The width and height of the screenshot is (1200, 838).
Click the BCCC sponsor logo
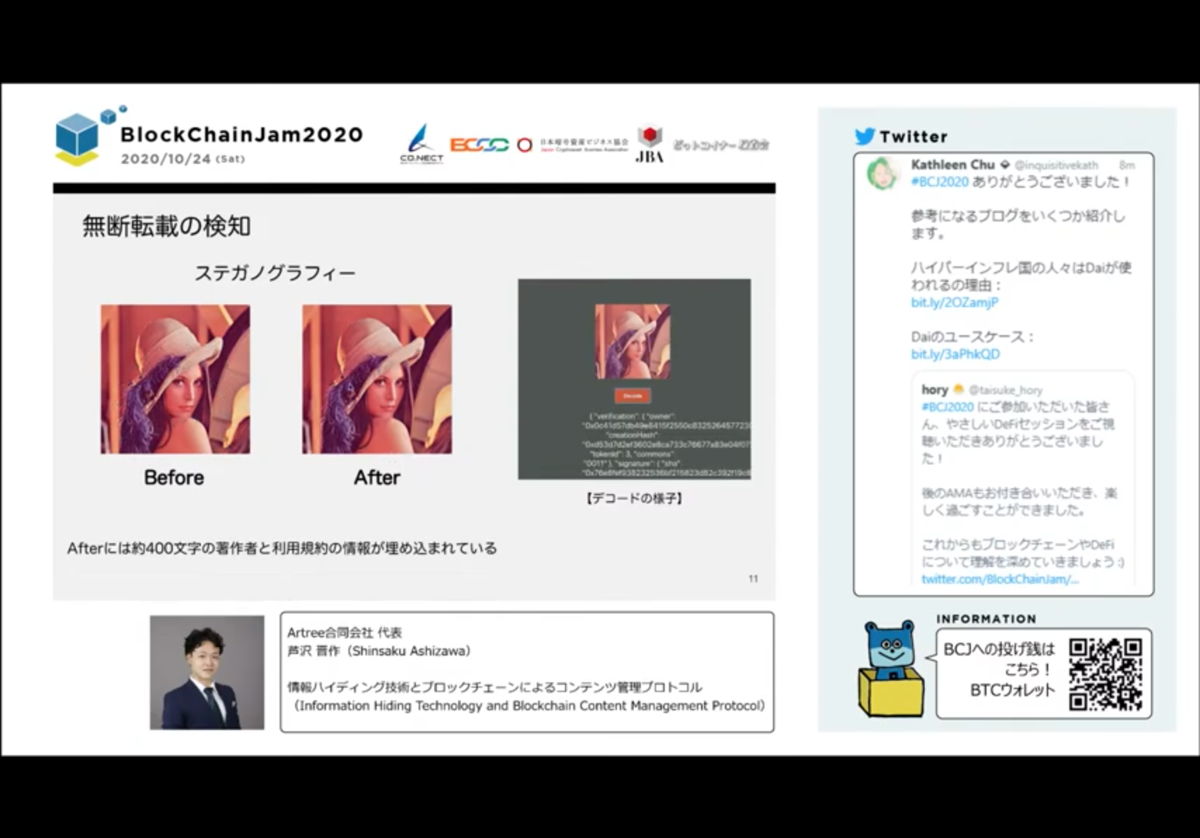pos(479,145)
